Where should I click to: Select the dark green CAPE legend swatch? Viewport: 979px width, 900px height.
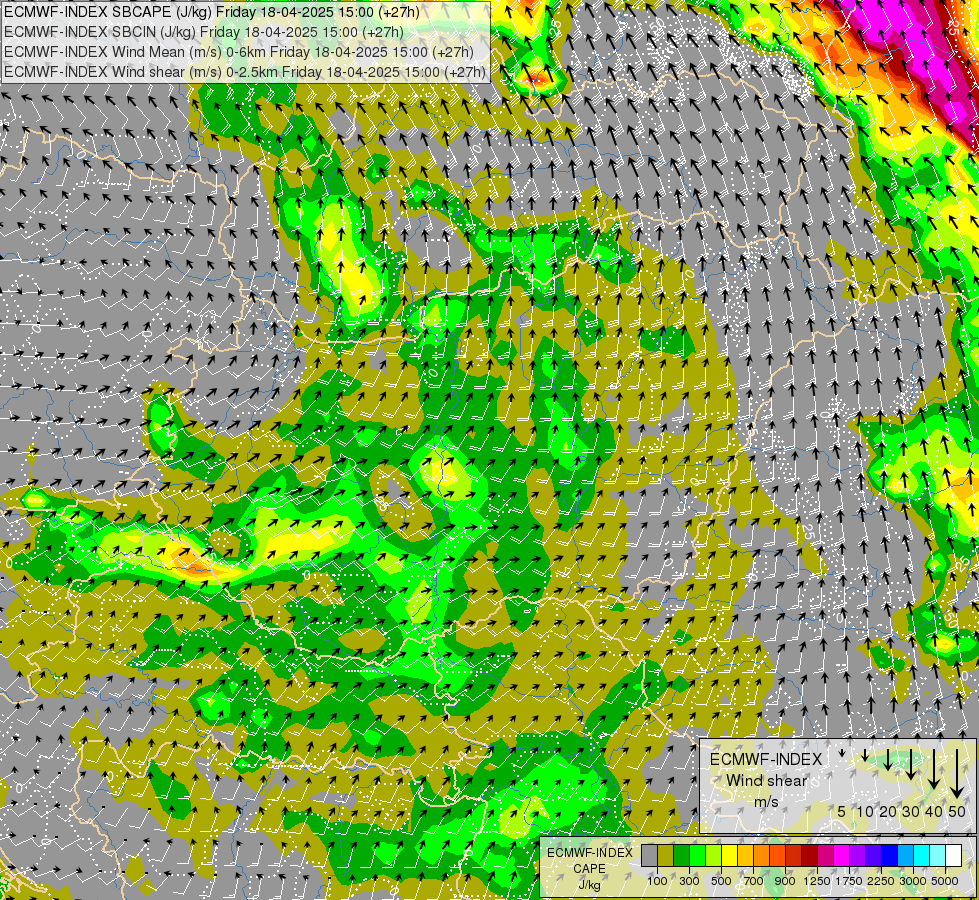pos(682,856)
